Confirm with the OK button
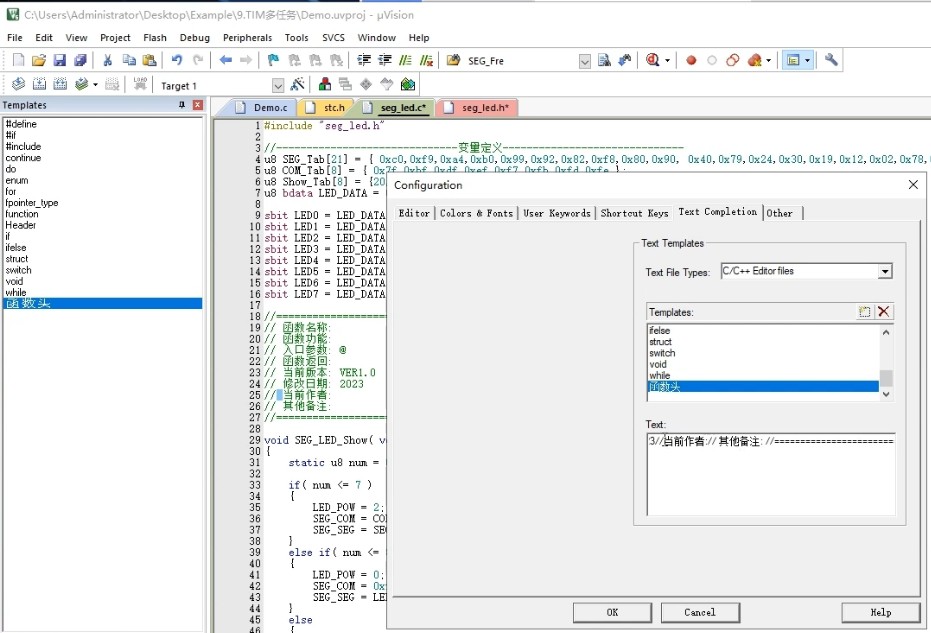Viewport: 931px width, 633px height. 612,612
